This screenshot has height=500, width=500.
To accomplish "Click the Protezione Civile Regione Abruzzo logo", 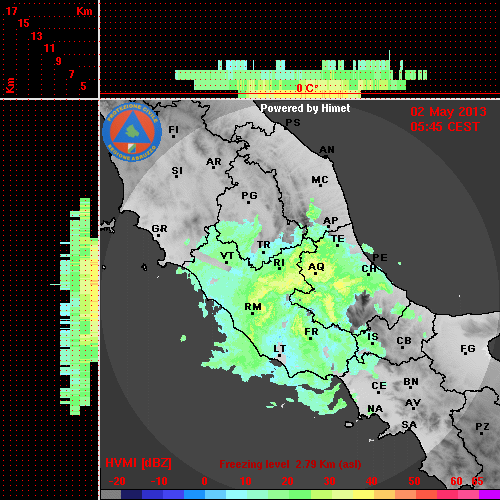I will click(132, 133).
